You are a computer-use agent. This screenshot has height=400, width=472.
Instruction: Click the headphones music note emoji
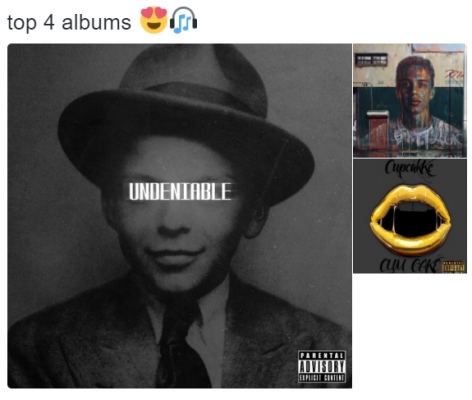point(184,20)
